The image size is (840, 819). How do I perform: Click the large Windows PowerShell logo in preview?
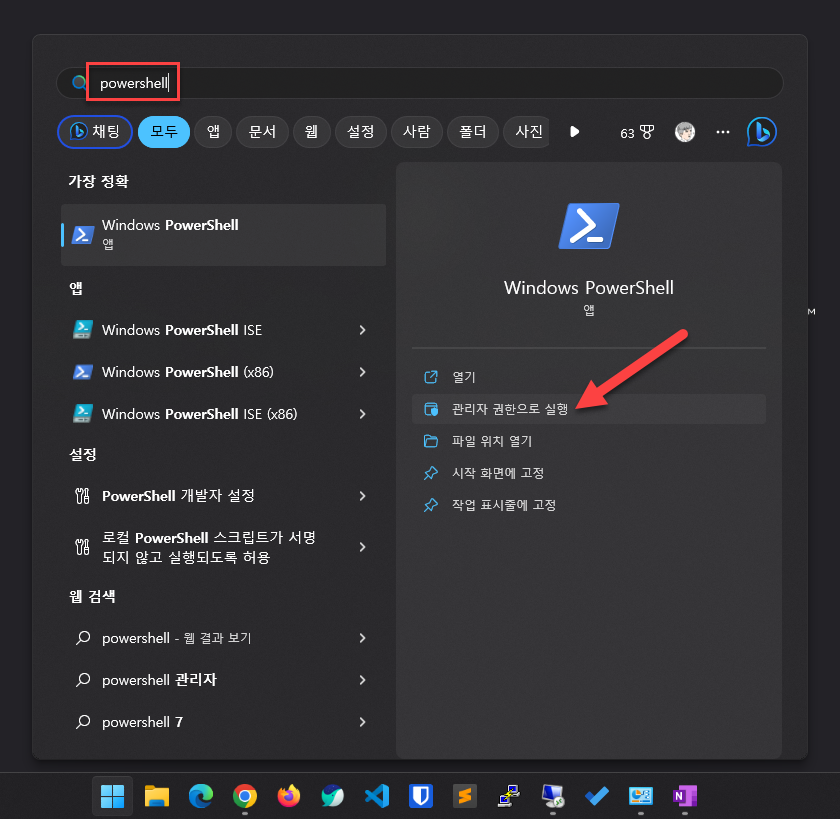[589, 226]
